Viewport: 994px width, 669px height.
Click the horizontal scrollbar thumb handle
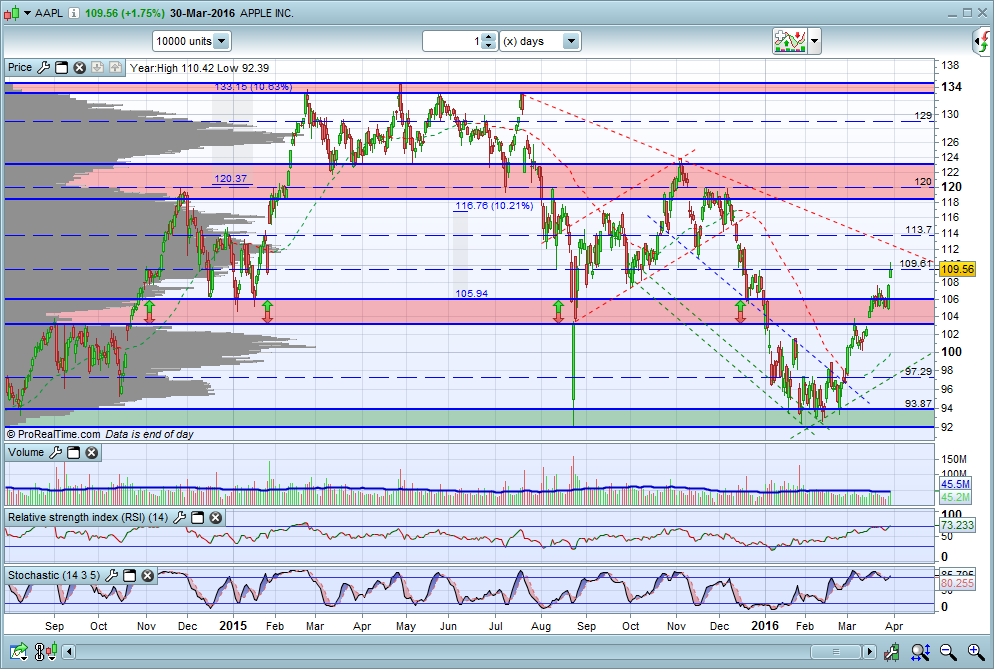836,652
